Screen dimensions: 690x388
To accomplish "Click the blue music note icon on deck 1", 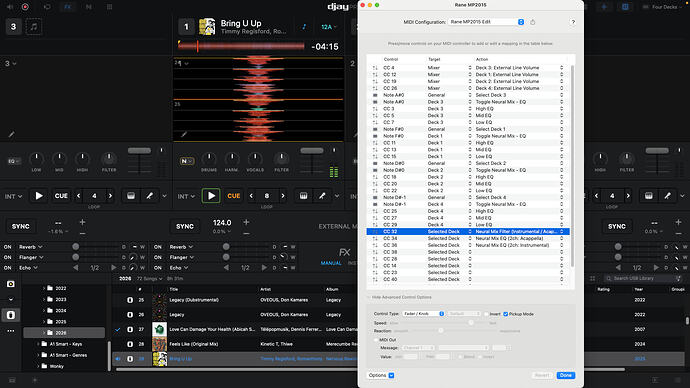I will [x=304, y=27].
